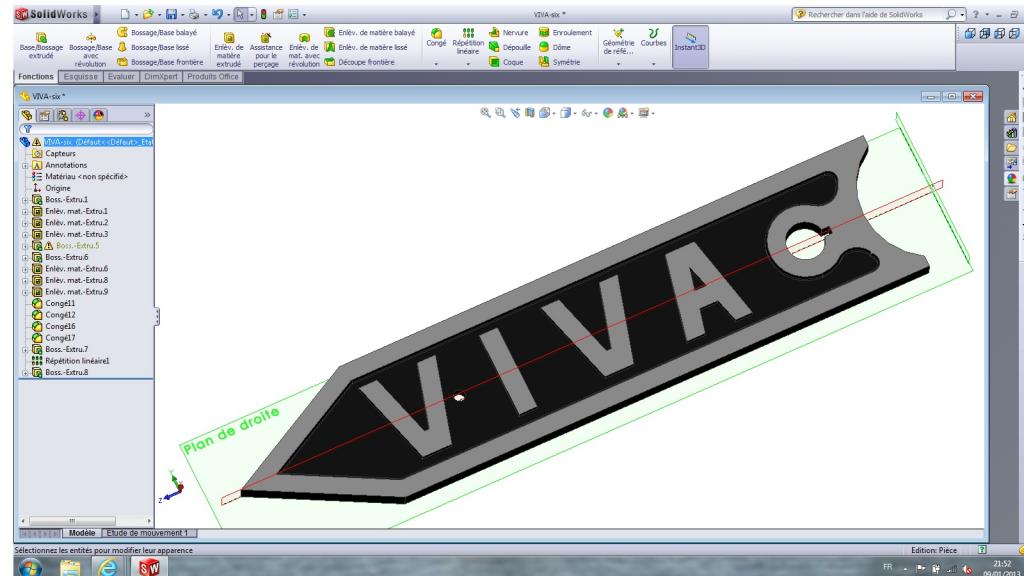Switch to Esquisse tab

(x=81, y=76)
